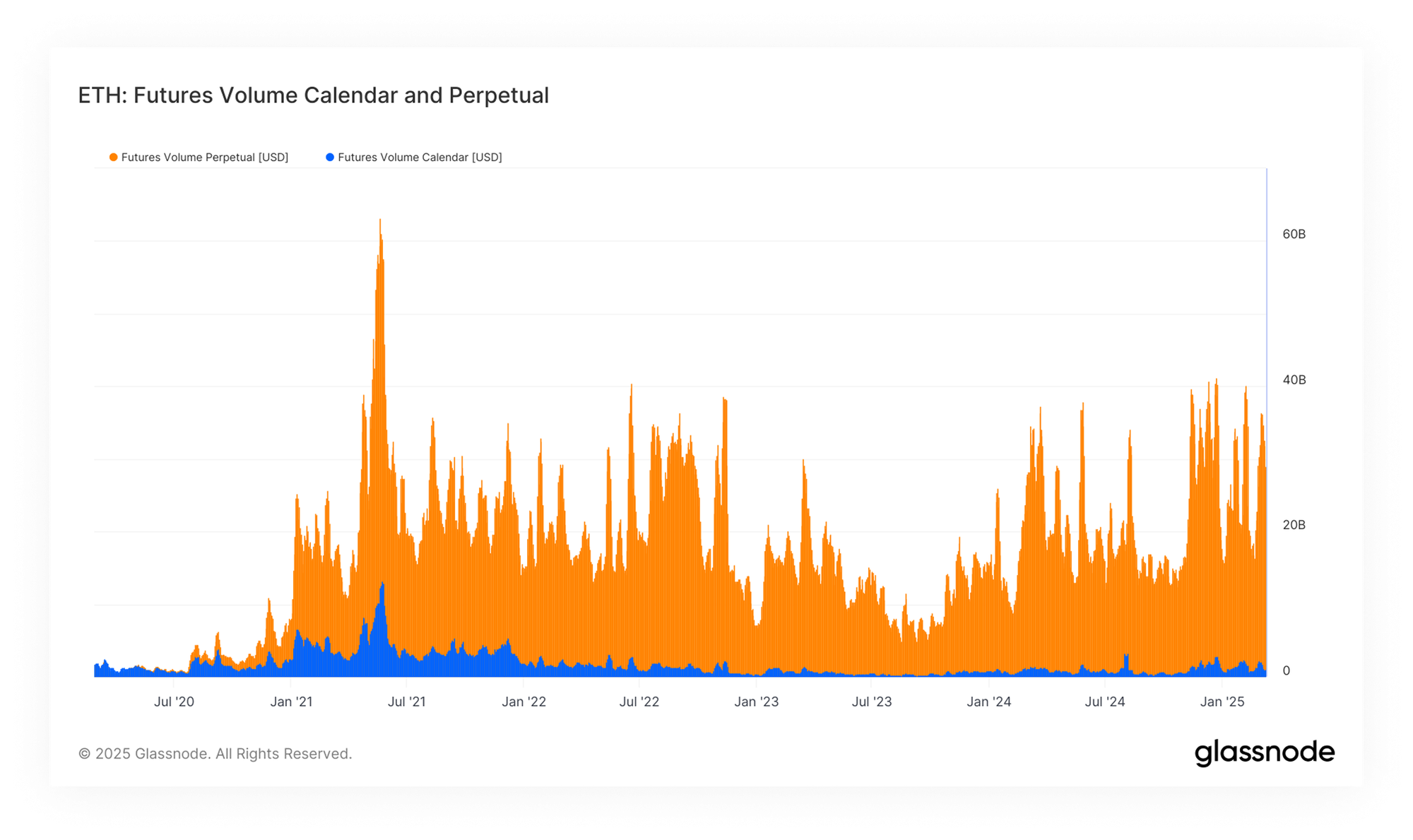Toggle the Futures Volume Calendar legend entry
This screenshot has width=1413, height=840.
tap(420, 157)
